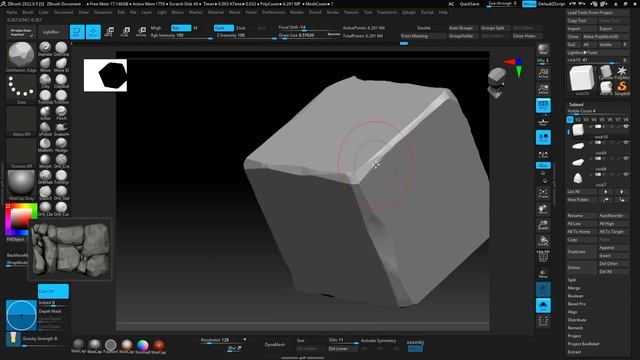Expand the Bevel Pro section

pos(577,304)
